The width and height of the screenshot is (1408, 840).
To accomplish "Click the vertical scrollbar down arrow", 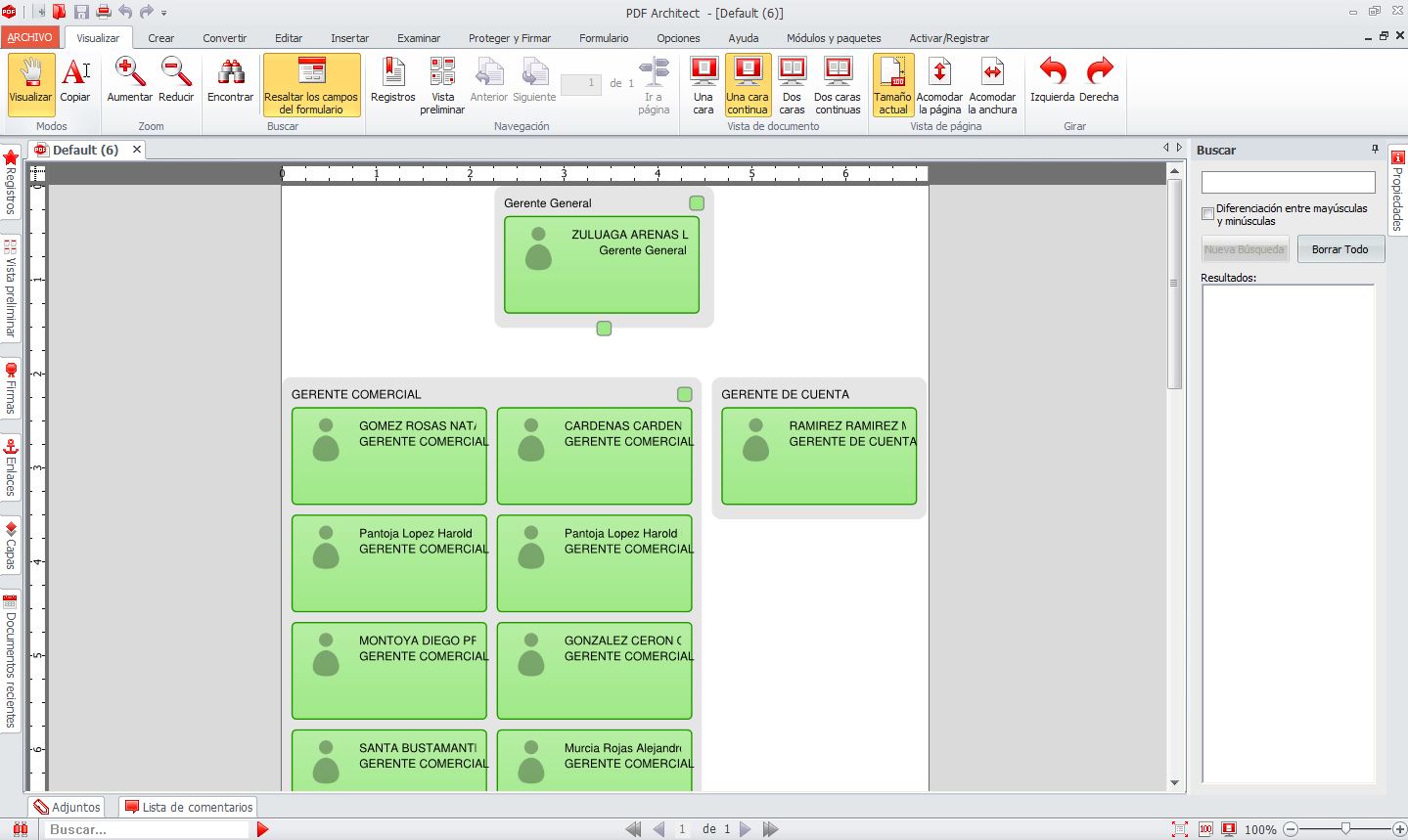I will 1174,783.
